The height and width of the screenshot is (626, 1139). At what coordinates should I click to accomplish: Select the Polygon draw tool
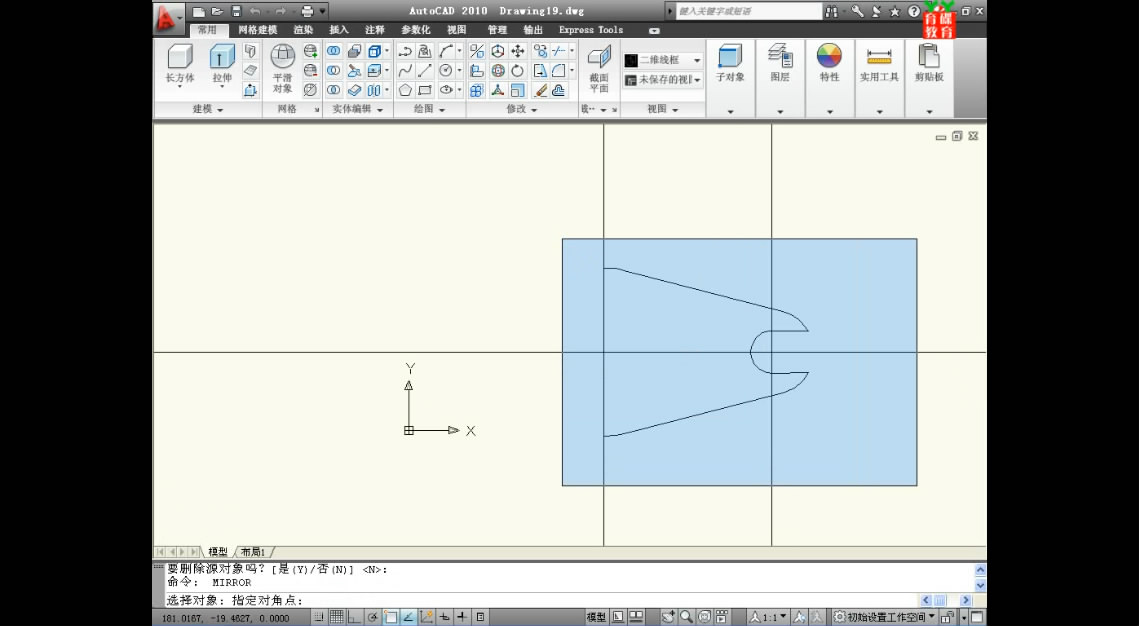405,90
